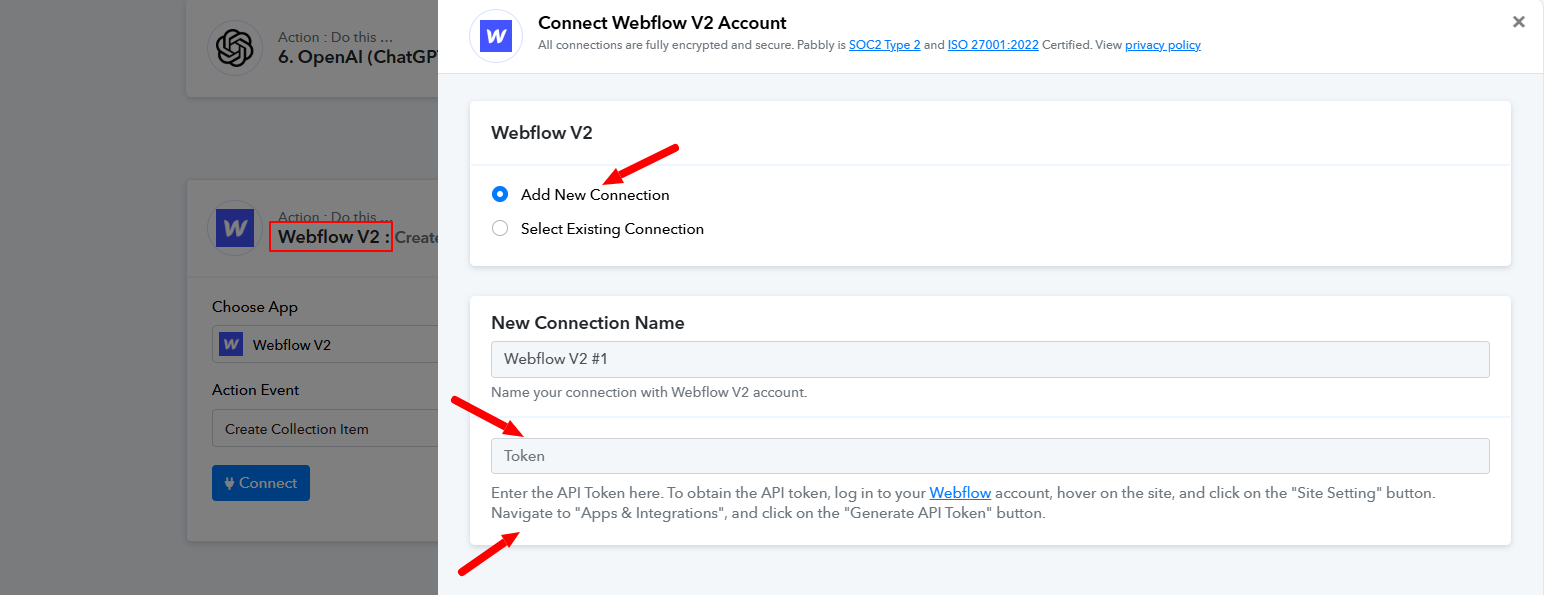This screenshot has height=595, width=1544.
Task: Close the Connect Webflow V2 dialog
Action: [1519, 22]
